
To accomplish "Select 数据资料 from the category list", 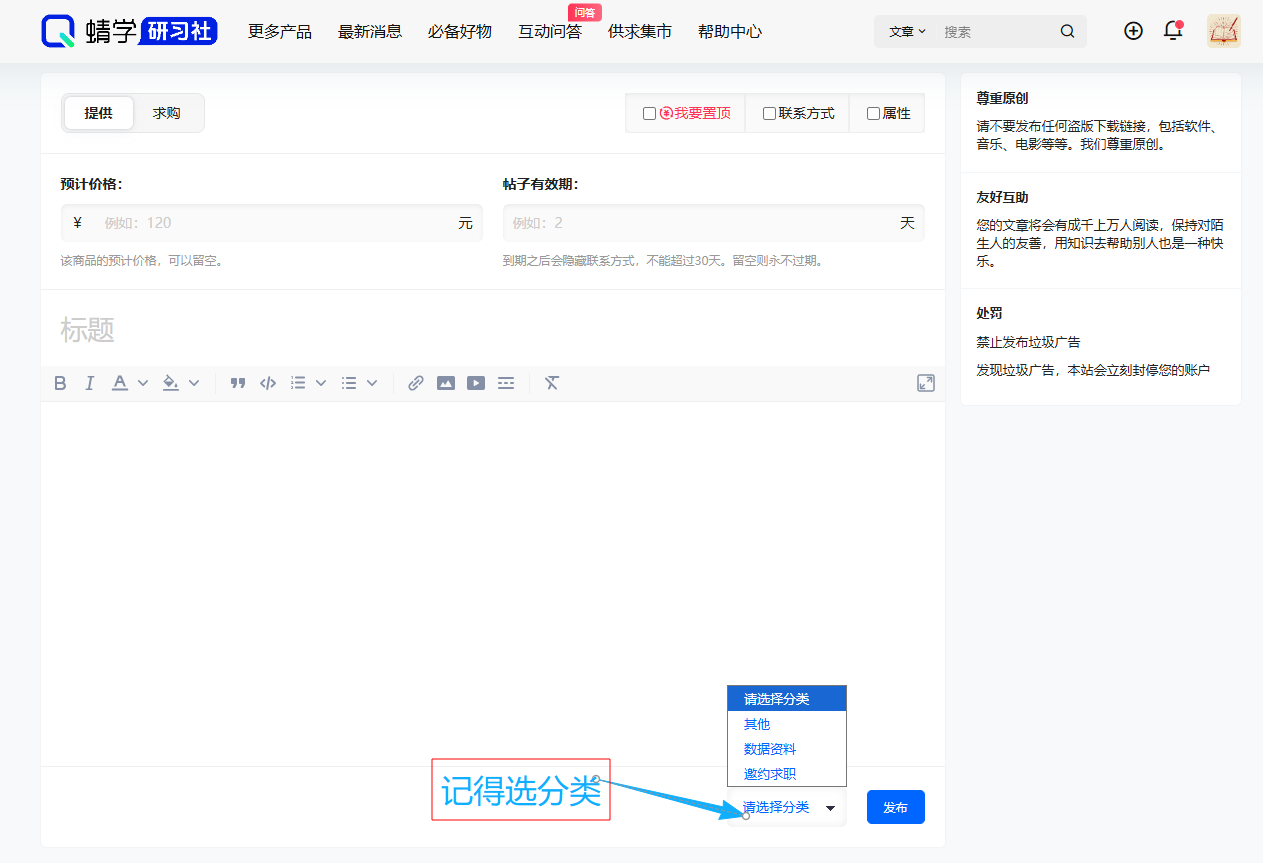I will 771,748.
